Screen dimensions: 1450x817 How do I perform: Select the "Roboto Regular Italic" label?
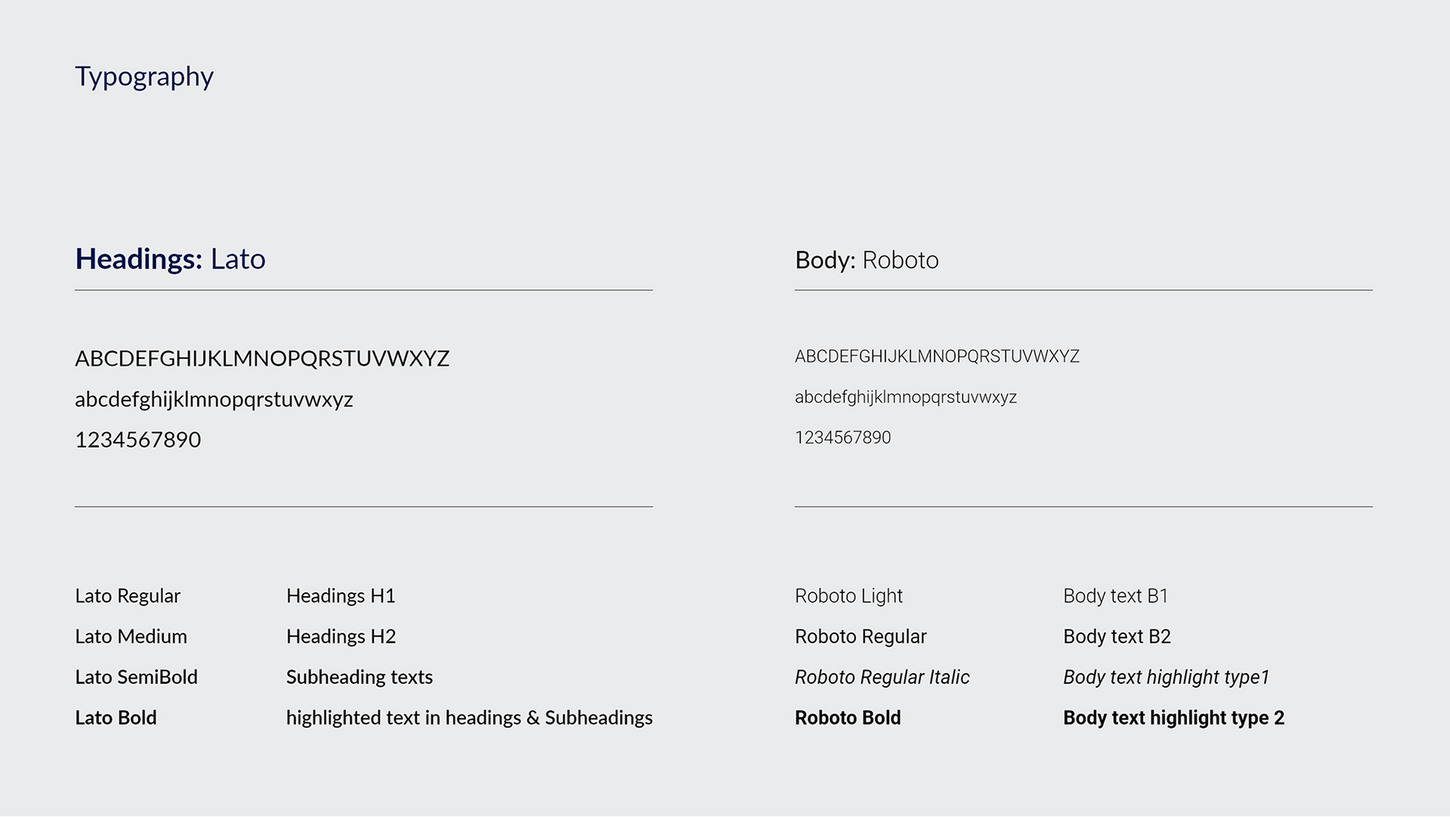coord(882,677)
